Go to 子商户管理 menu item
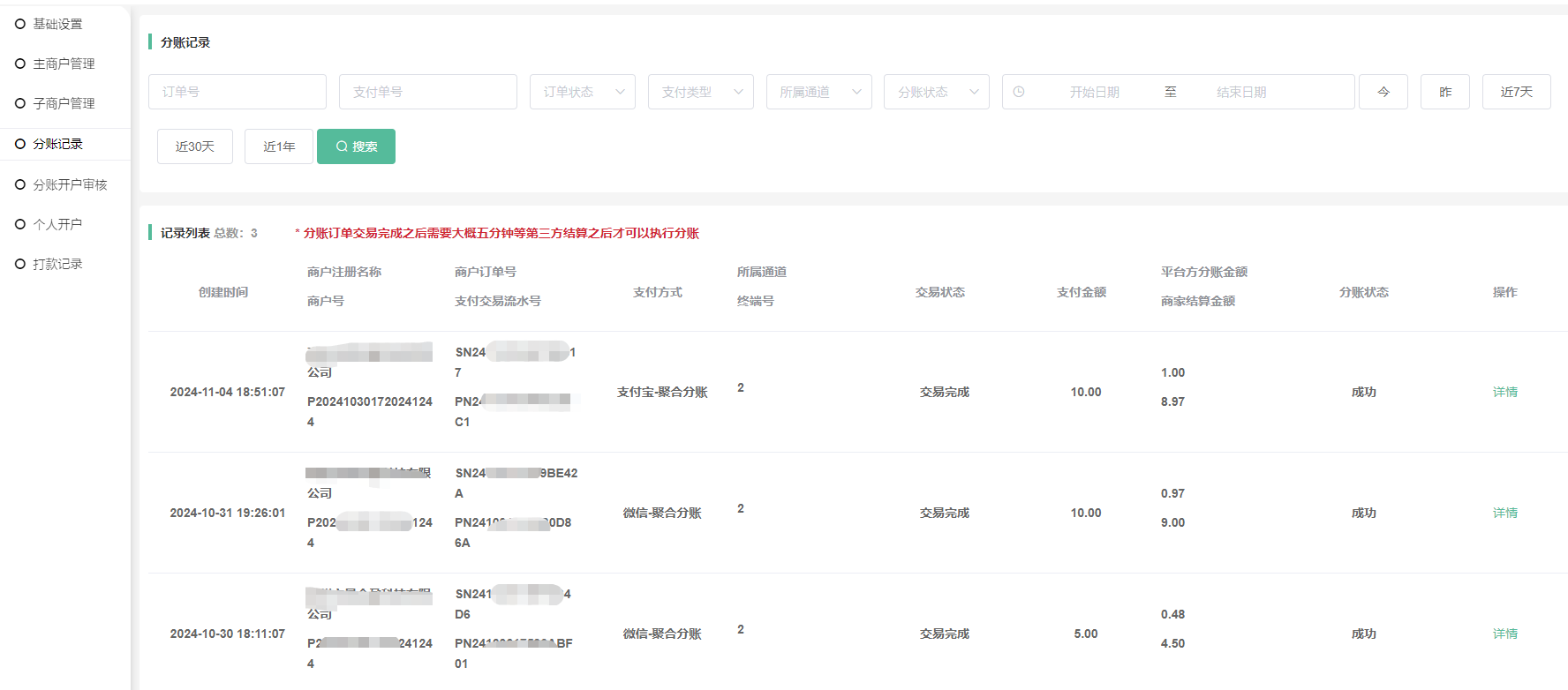 [64, 103]
